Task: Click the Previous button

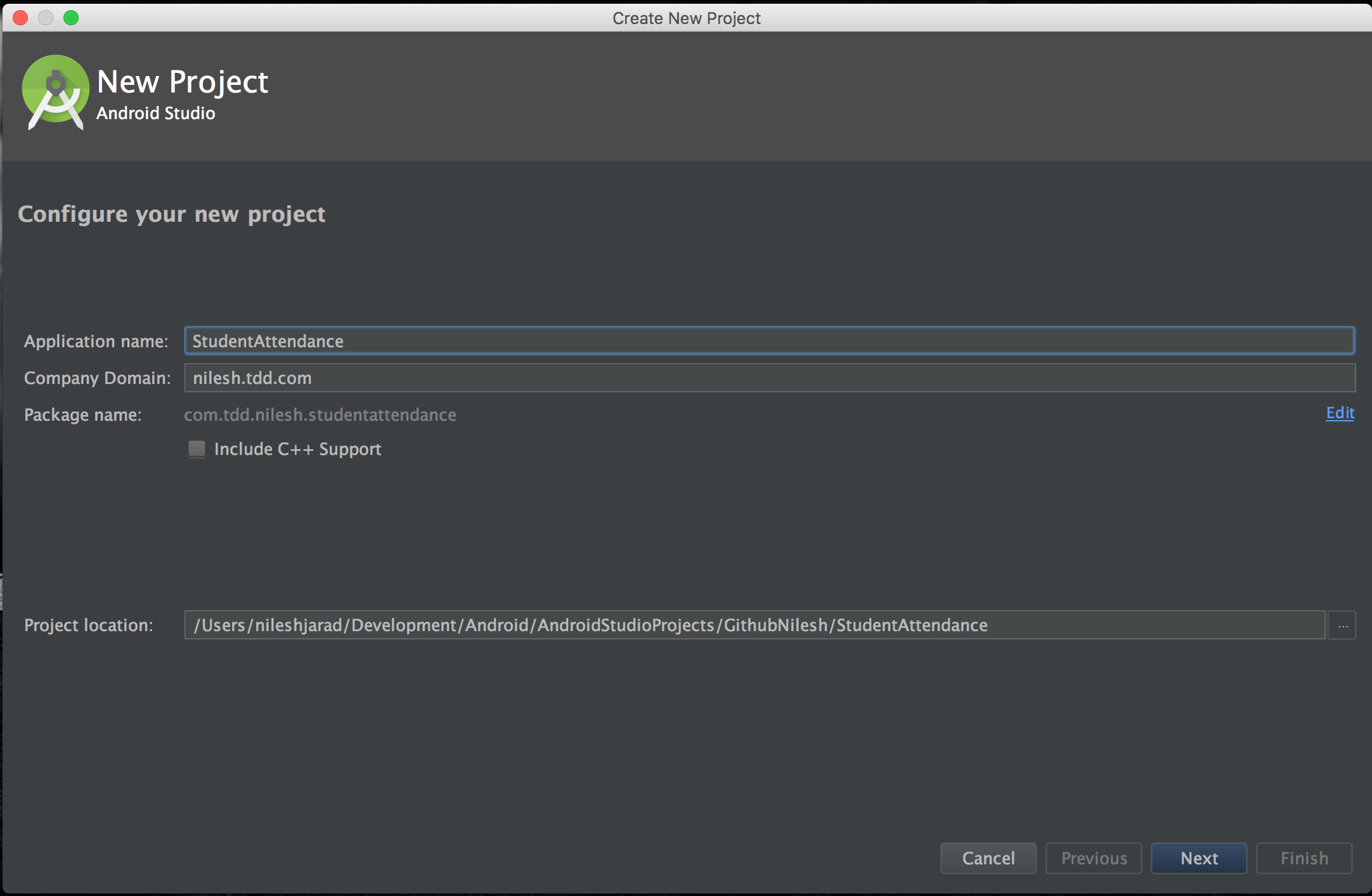Action: [1093, 858]
